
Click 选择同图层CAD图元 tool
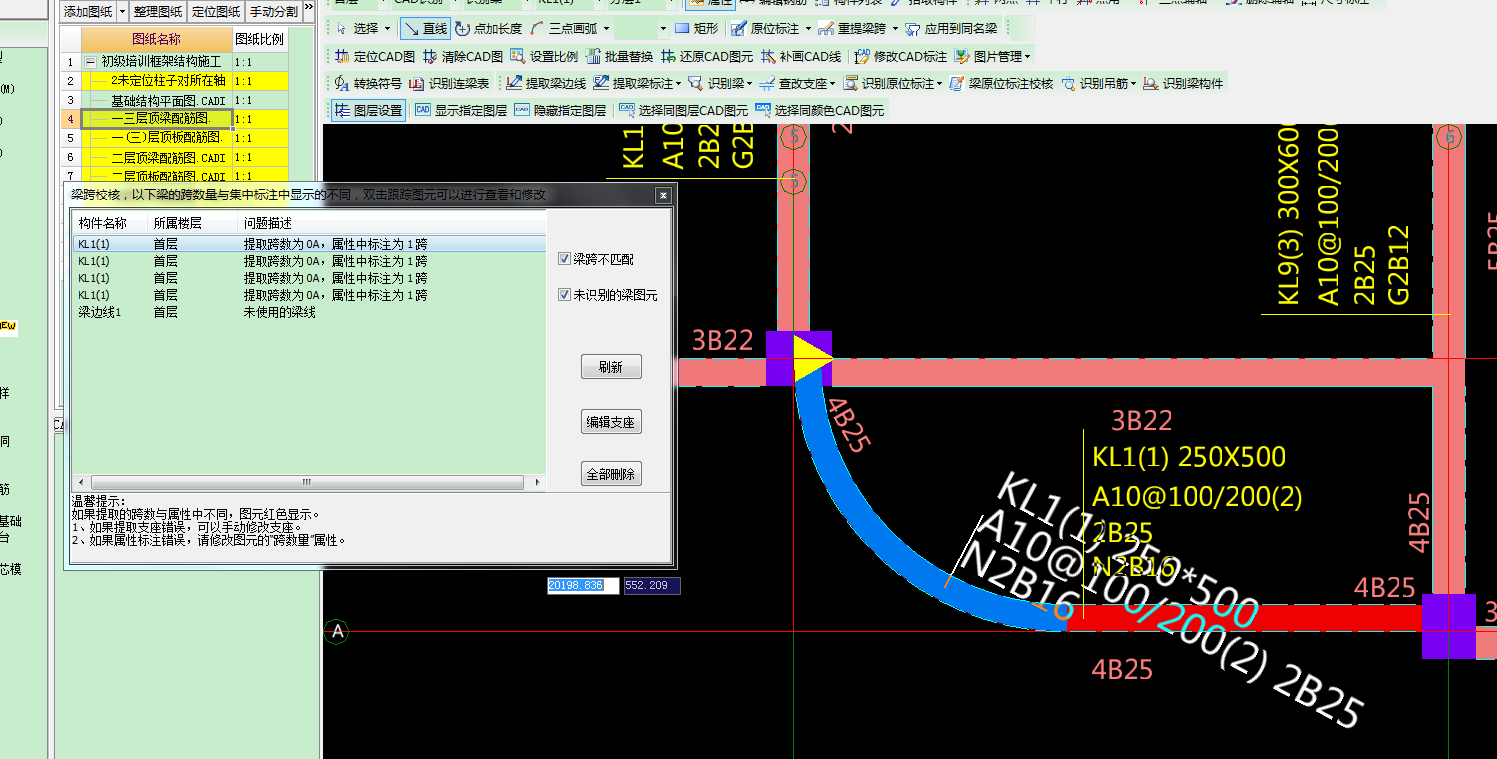pos(683,111)
